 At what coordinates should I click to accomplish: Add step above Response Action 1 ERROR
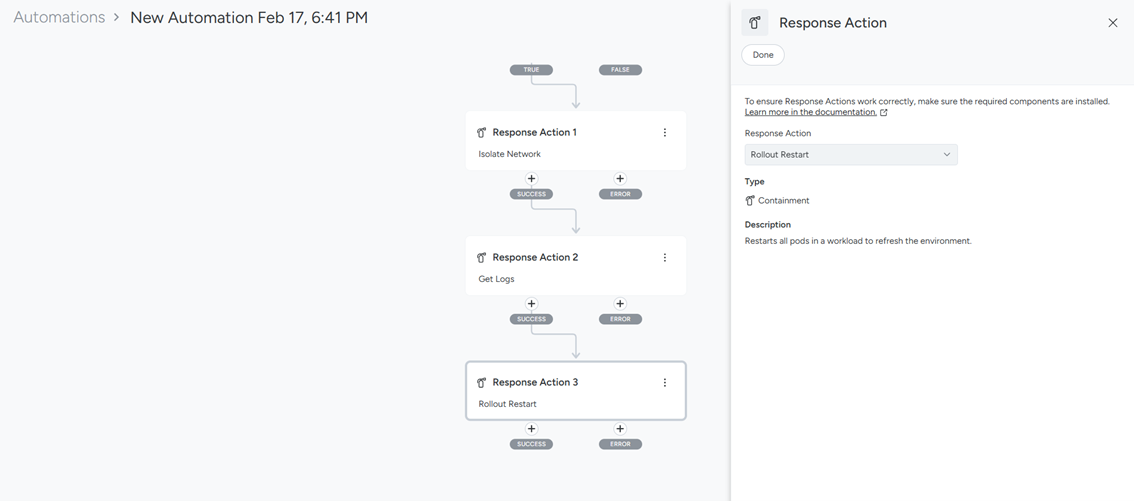click(620, 179)
